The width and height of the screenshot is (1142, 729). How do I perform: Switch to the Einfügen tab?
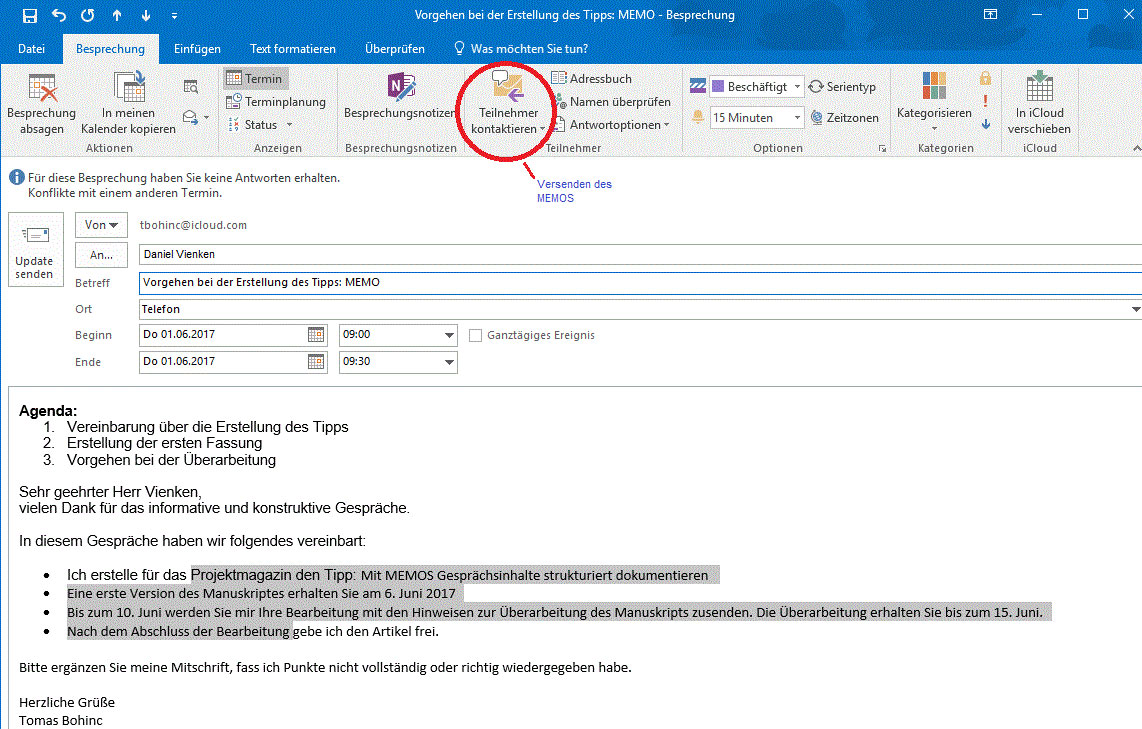[197, 48]
